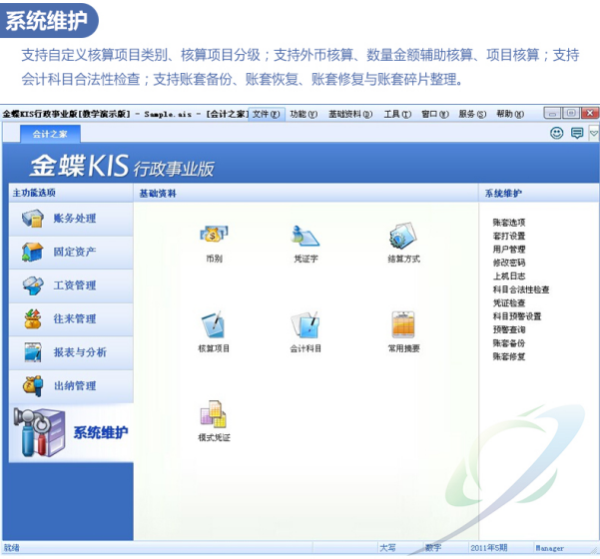600x559 pixels.
Task: Expand the dropdown arrow beside message icon
Action: (593, 134)
